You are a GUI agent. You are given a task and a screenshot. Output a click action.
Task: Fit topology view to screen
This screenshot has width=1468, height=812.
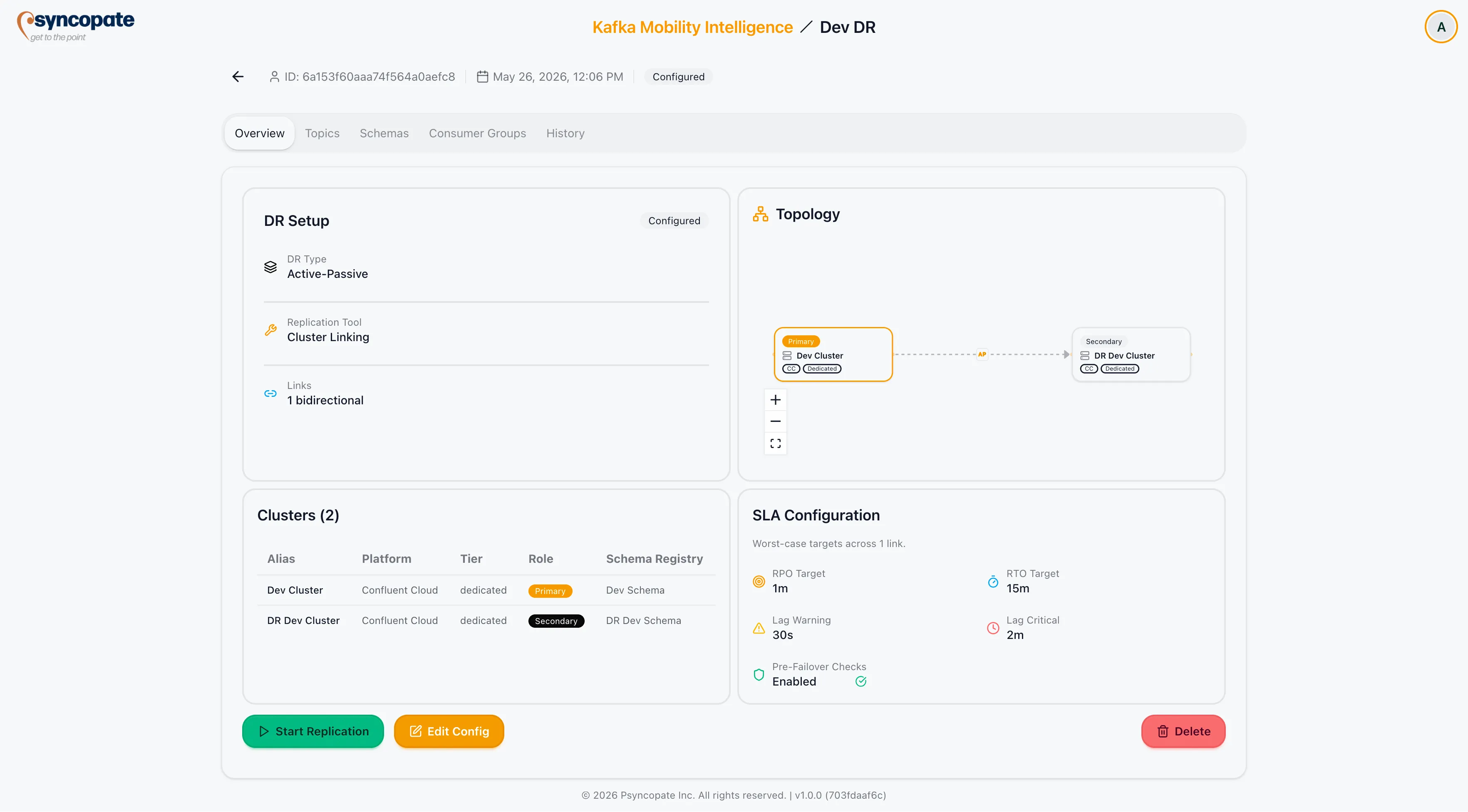775,443
